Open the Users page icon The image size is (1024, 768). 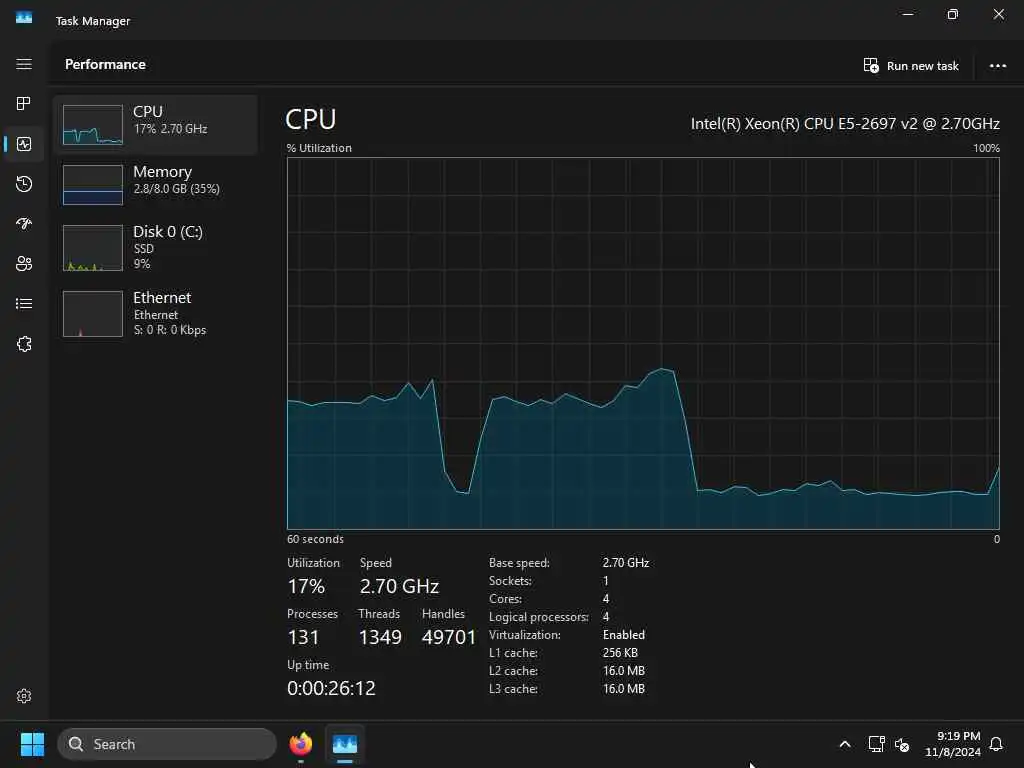click(24, 264)
